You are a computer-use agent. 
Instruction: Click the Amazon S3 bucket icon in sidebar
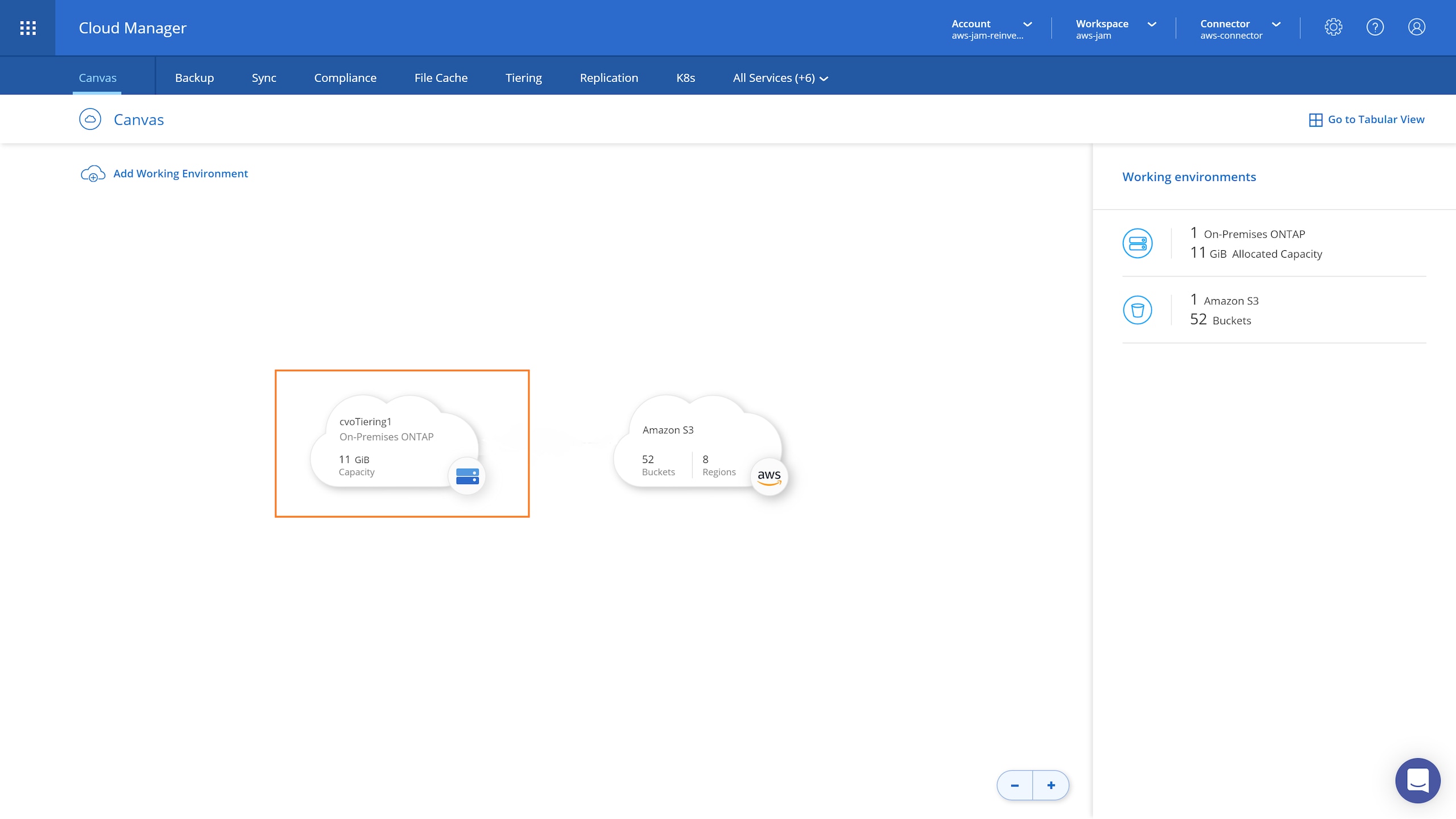tap(1137, 310)
